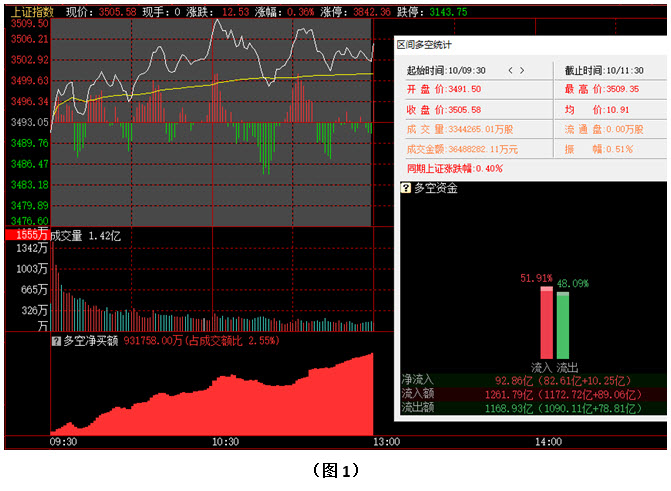This screenshot has width=671, height=491.
Task: Click the 同期上证涨跌幅 0.40% line
Action: [x=454, y=168]
